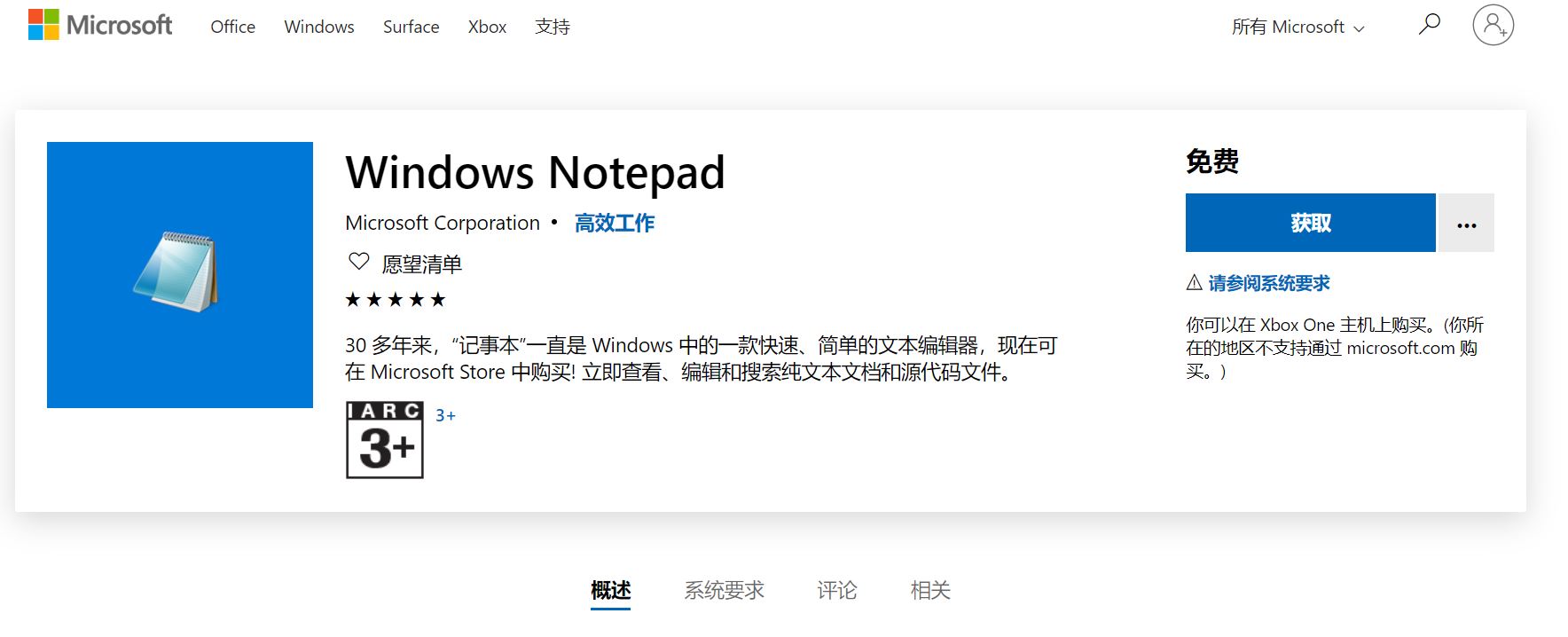The height and width of the screenshot is (637, 1568).
Task: Open the Xbox menu item
Action: click(487, 28)
